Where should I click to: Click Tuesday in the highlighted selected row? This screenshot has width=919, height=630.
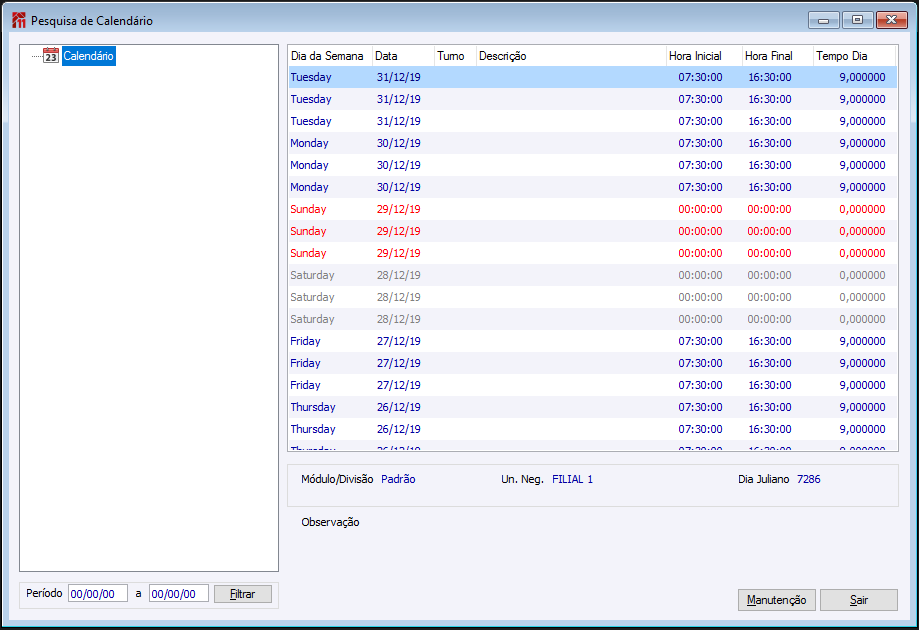[x=311, y=77]
